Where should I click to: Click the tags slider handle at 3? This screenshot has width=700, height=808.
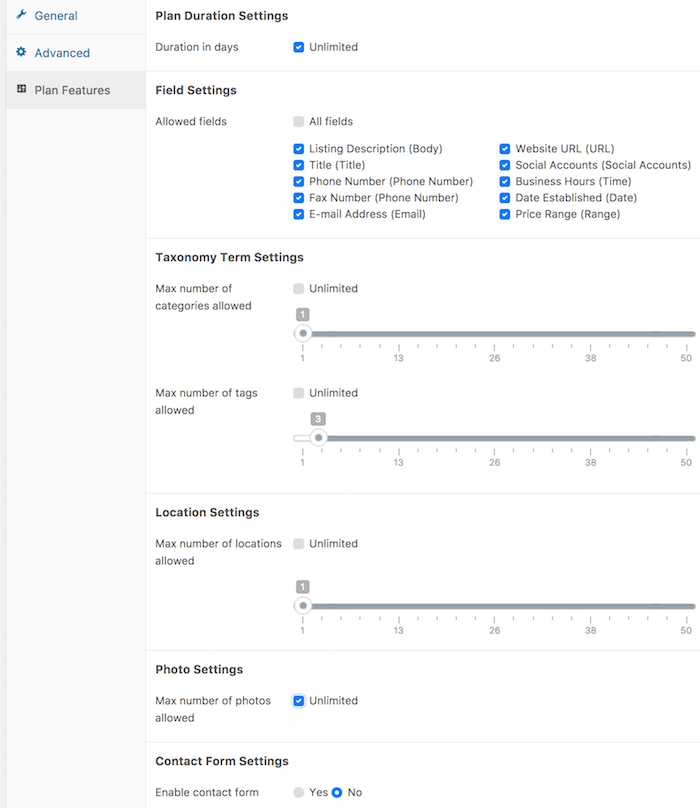click(319, 438)
